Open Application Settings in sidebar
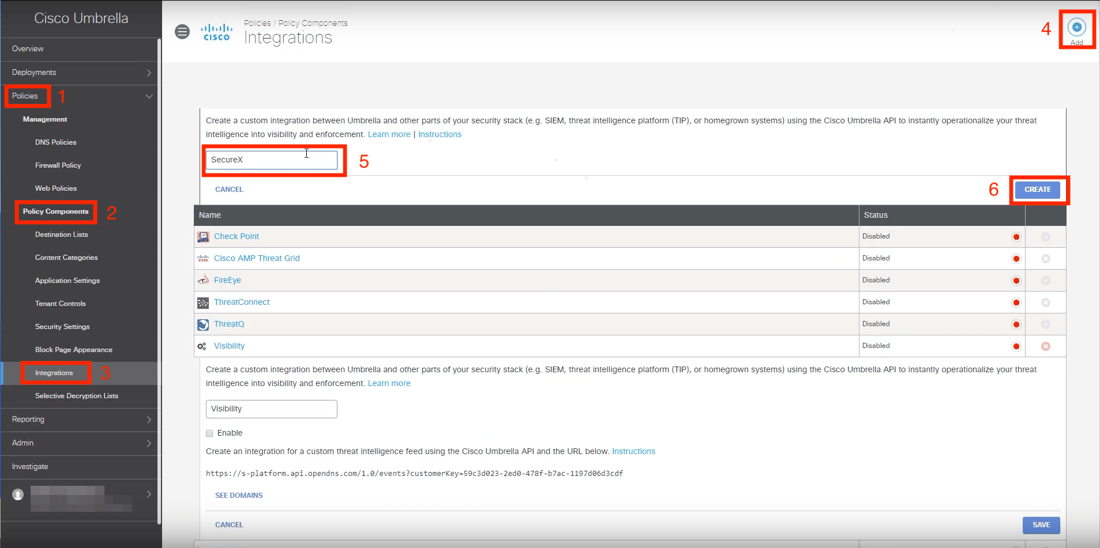The image size is (1100, 548). [67, 281]
